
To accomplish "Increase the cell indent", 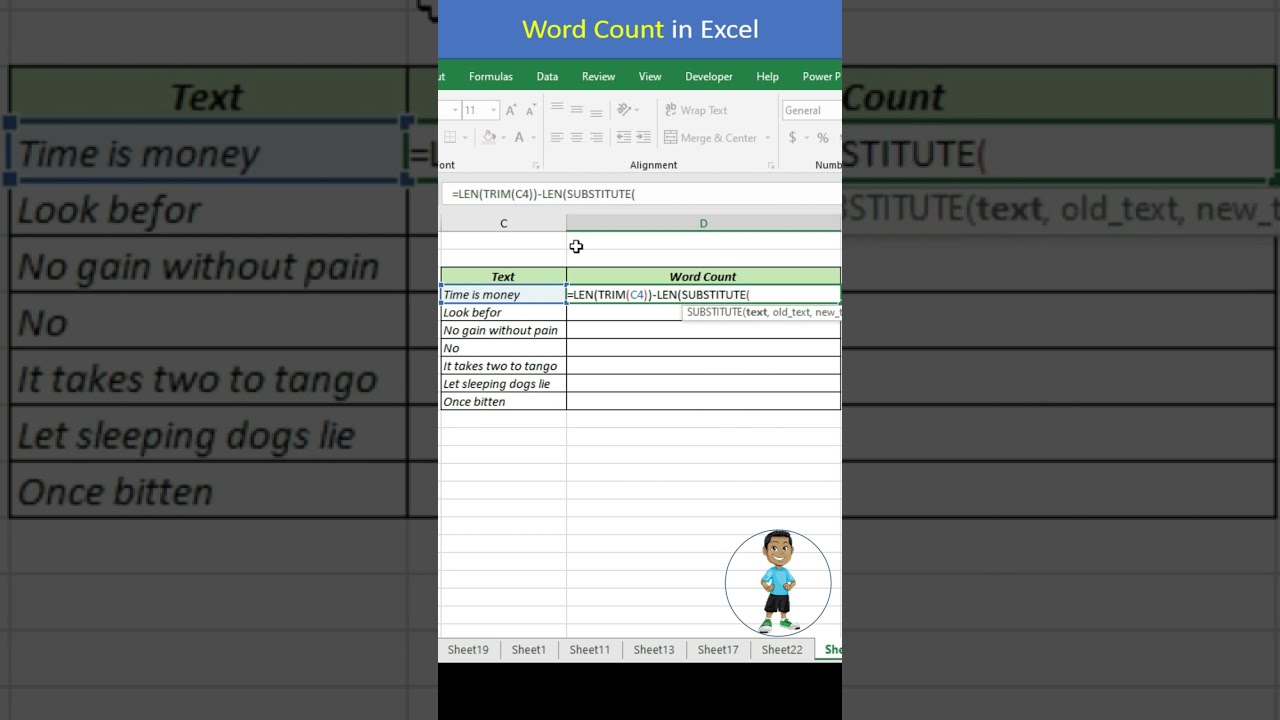I will [643, 138].
